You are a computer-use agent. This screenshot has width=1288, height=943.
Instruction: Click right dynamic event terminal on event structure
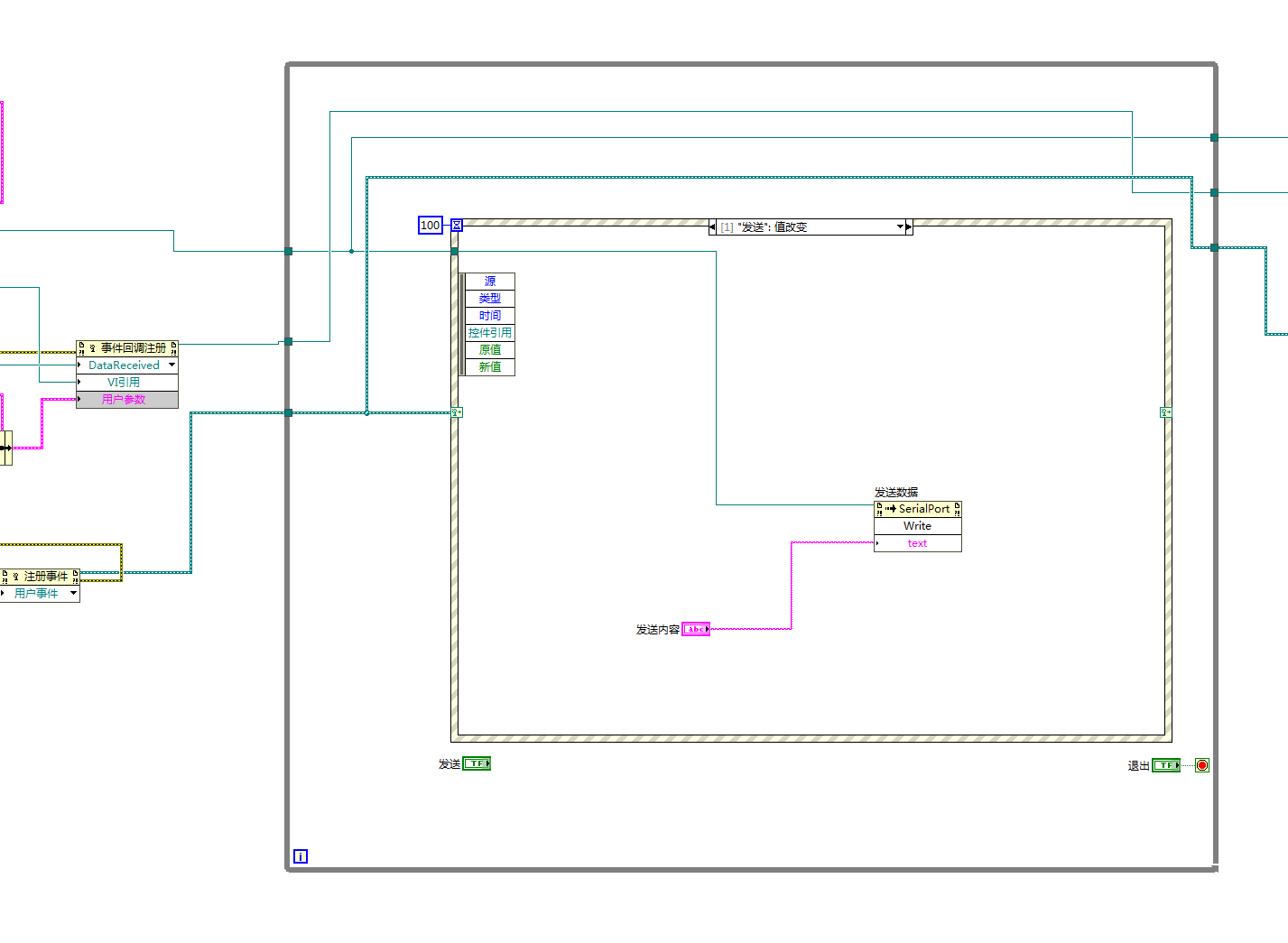[1165, 412]
